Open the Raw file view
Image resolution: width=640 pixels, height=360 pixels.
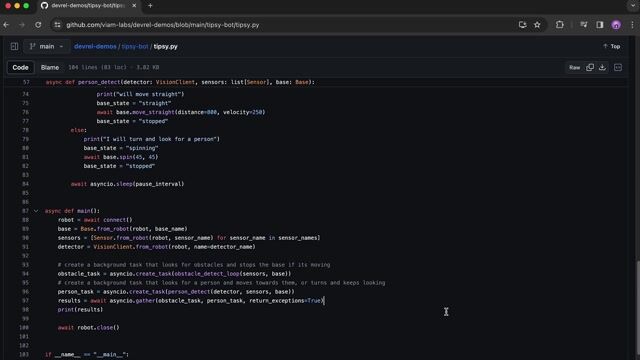pyautogui.click(x=574, y=67)
